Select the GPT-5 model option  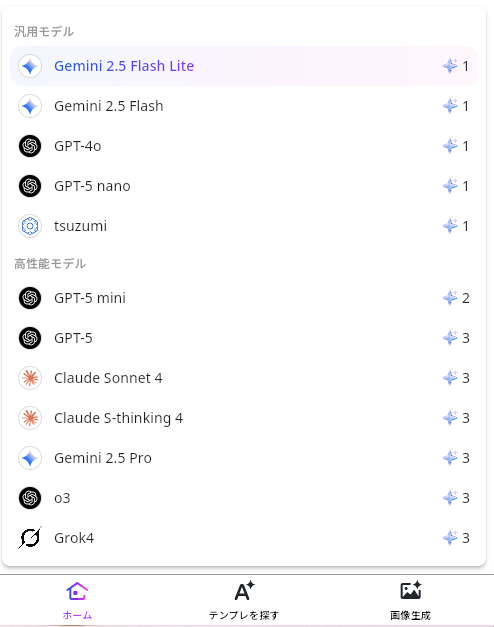pos(244,338)
